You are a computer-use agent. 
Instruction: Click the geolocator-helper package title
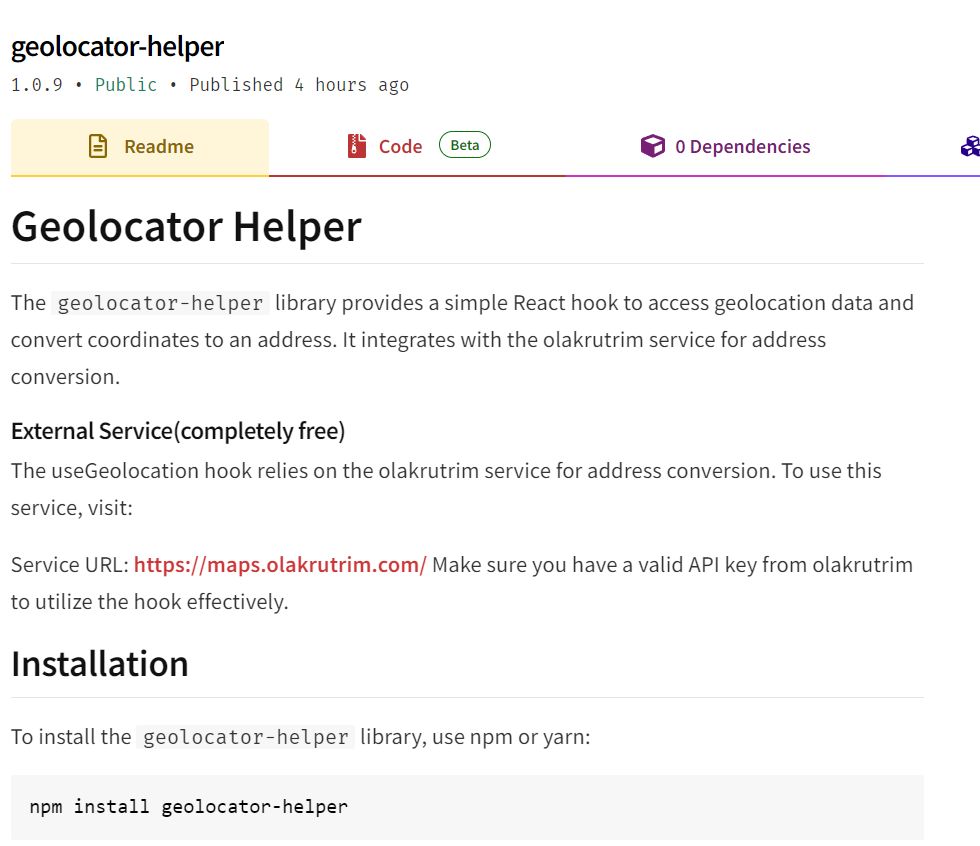118,47
